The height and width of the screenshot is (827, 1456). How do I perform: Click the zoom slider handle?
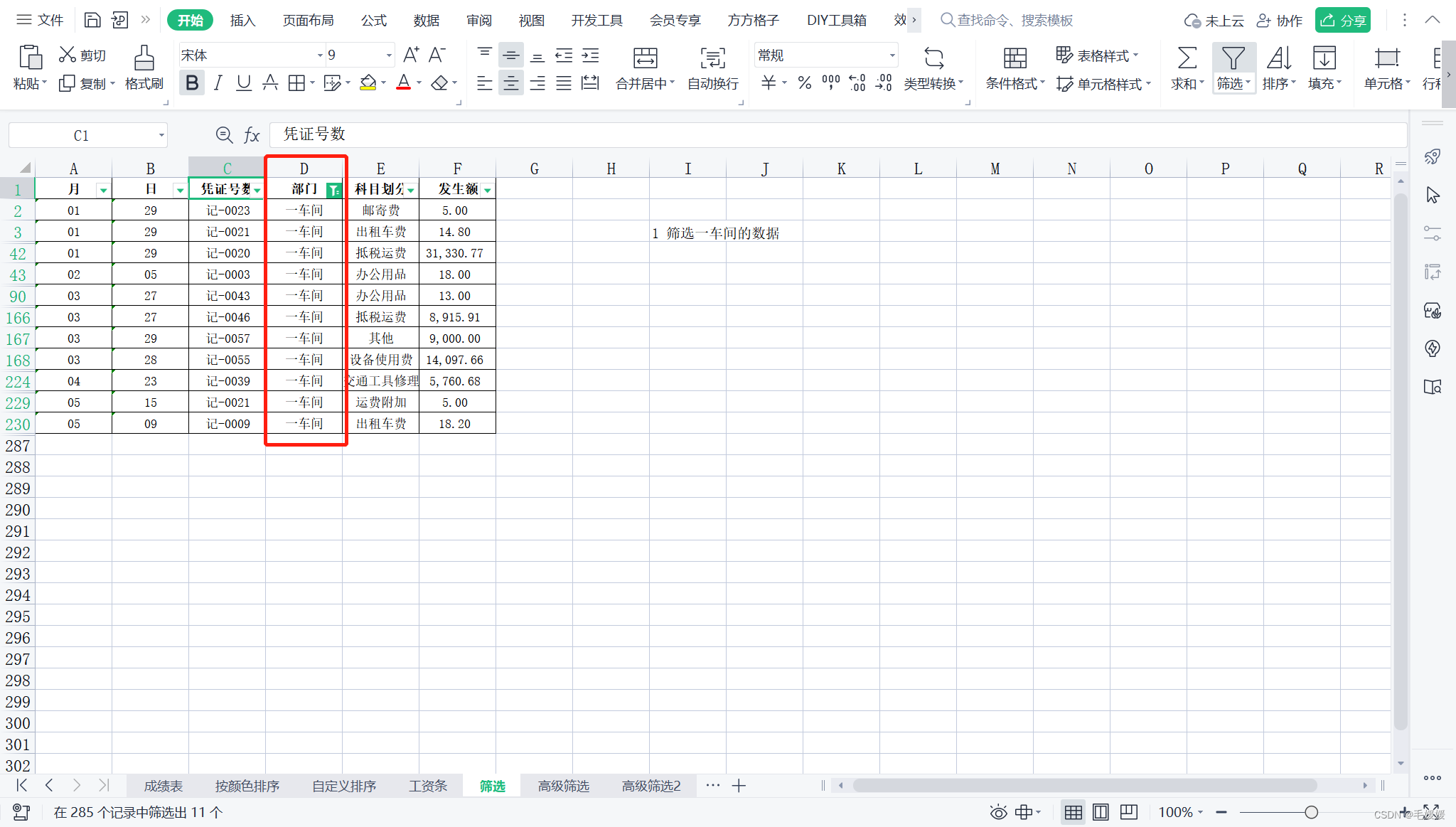pyautogui.click(x=1311, y=812)
